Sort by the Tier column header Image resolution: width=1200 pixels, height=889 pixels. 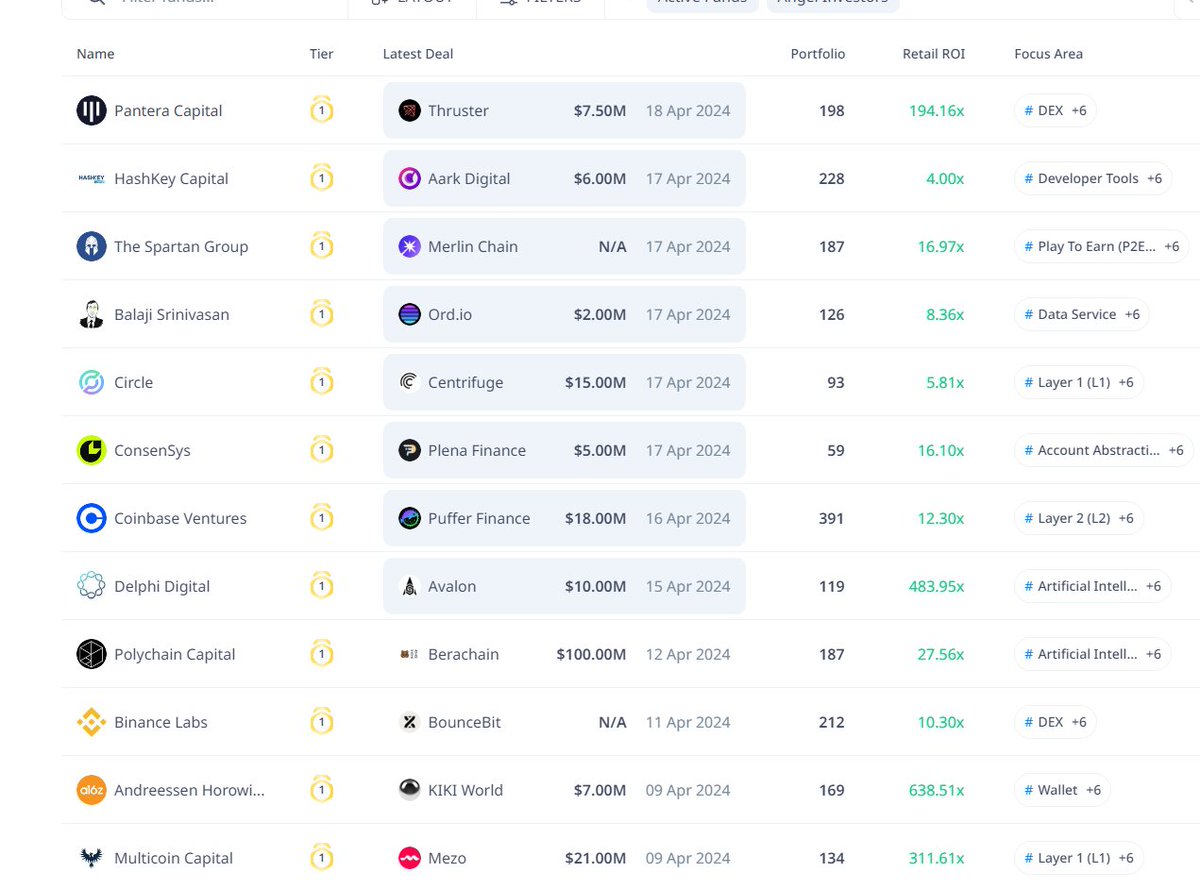pos(321,54)
